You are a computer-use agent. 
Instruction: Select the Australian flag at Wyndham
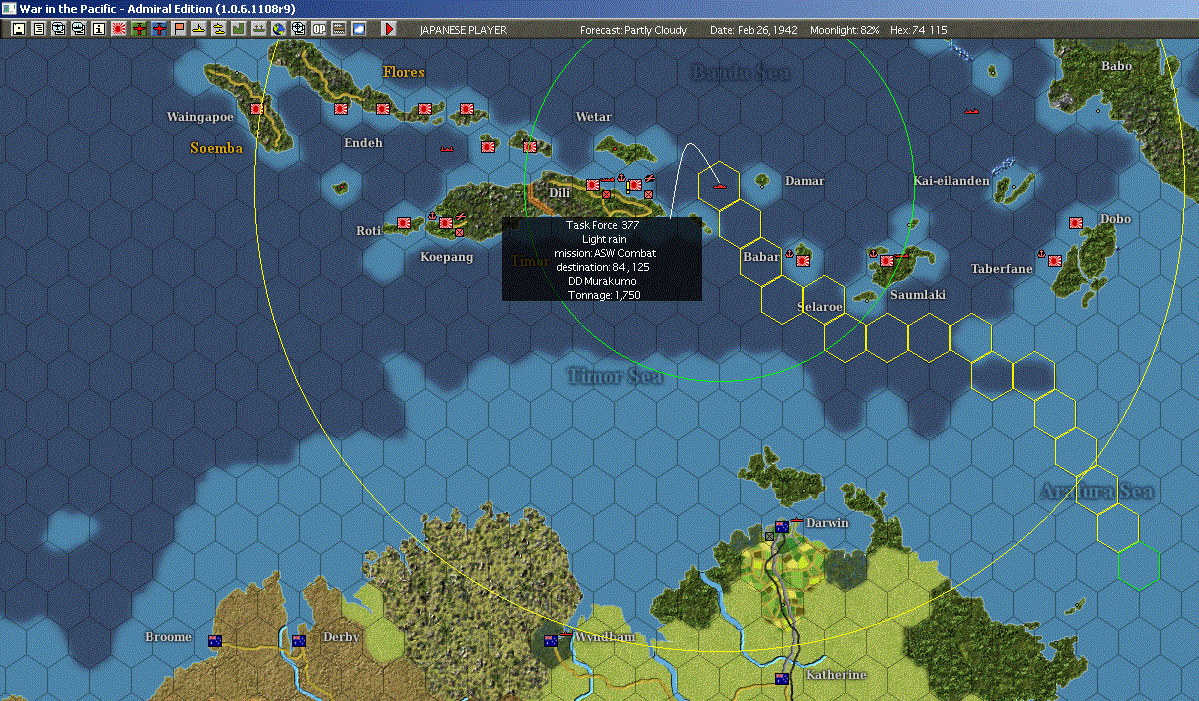point(551,641)
